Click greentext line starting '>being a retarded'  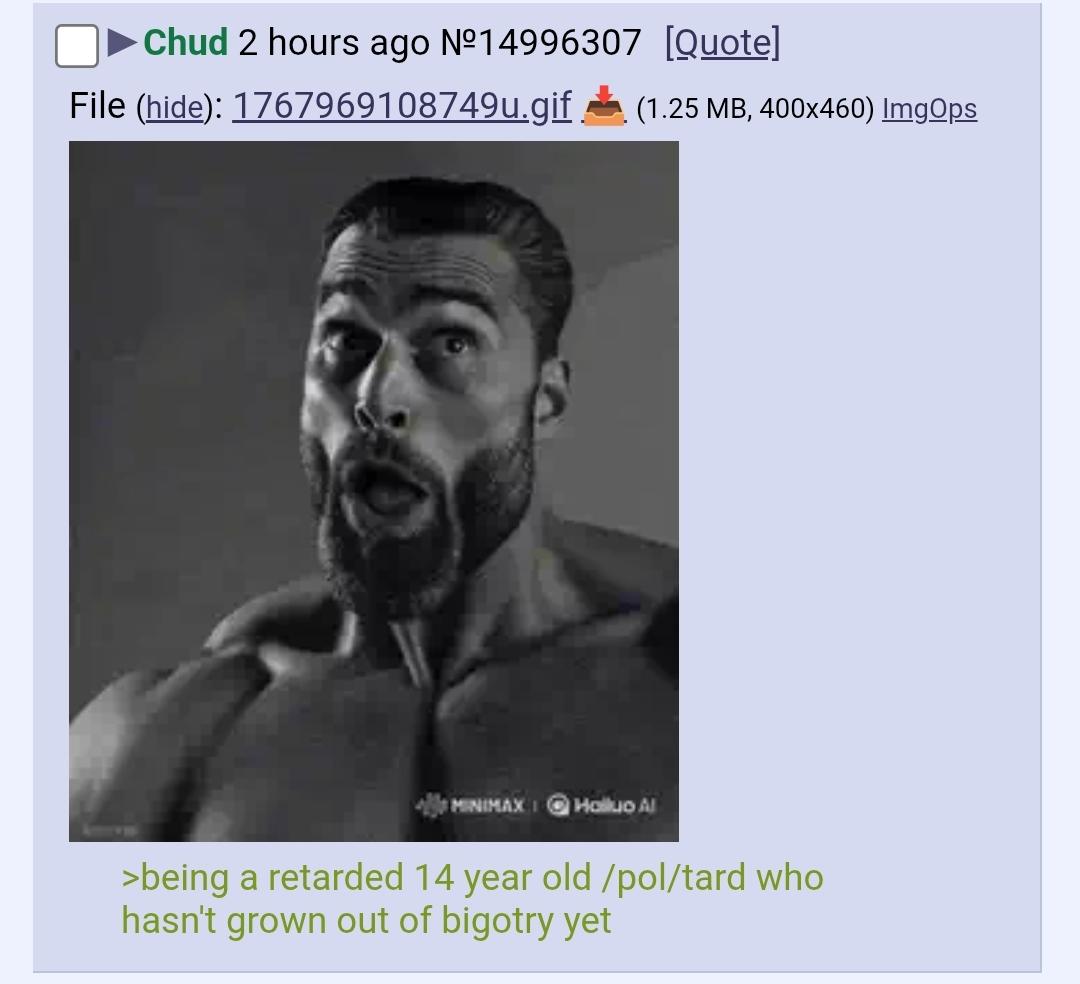472,878
